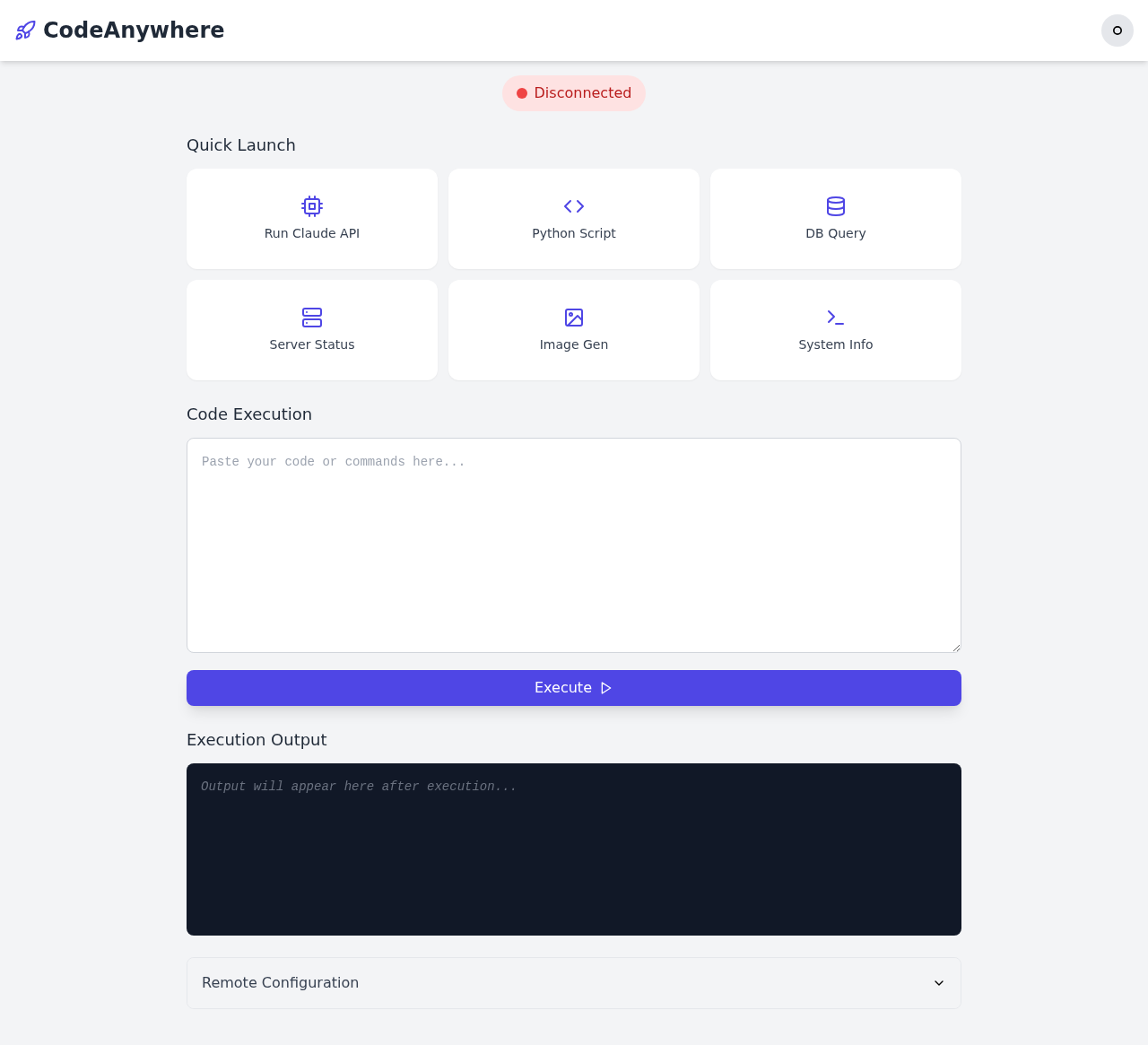
Task: Open the System Info quick launch card
Action: tap(835, 329)
